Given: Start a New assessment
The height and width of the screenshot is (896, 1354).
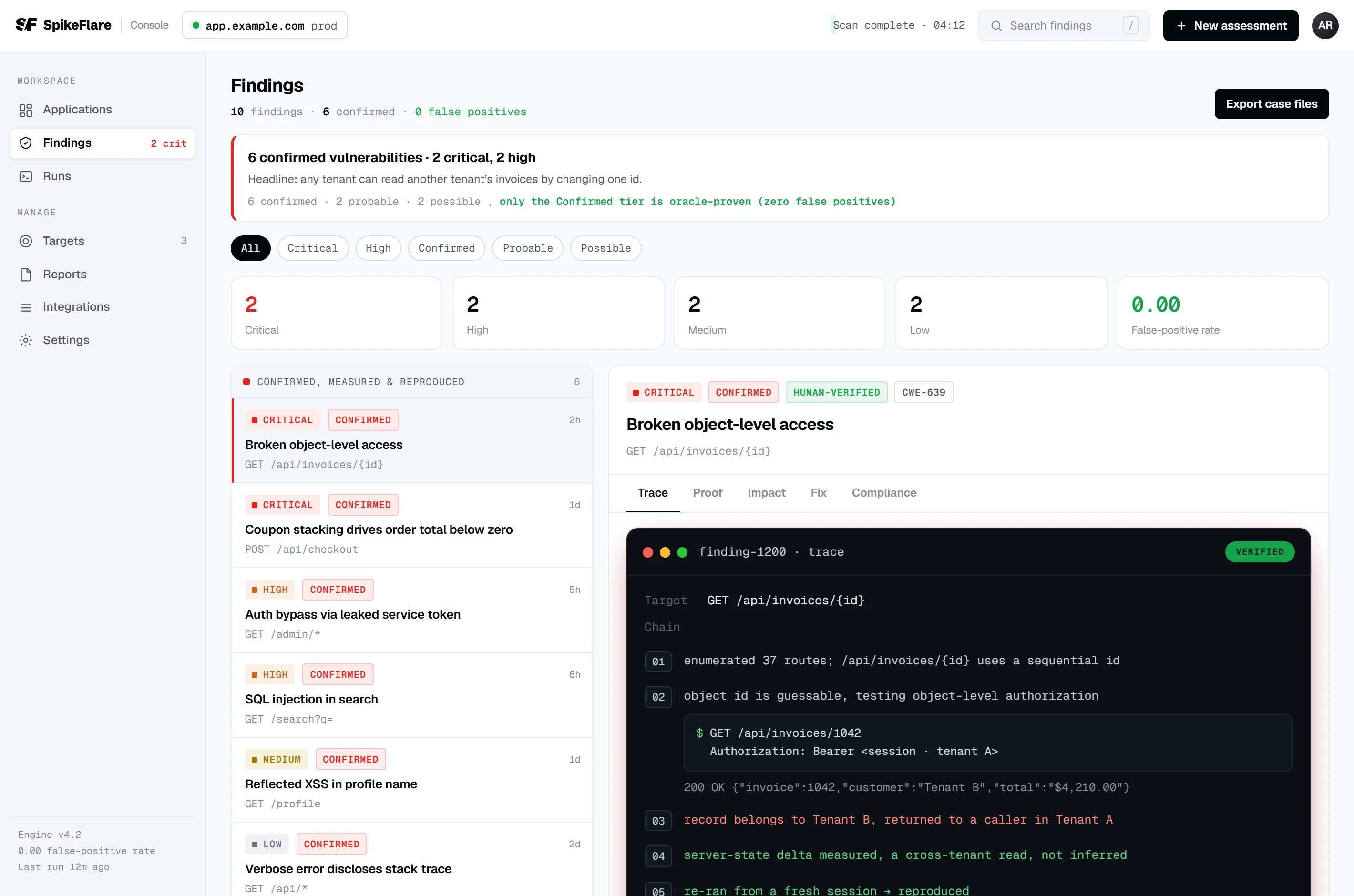Looking at the screenshot, I should point(1230,26).
